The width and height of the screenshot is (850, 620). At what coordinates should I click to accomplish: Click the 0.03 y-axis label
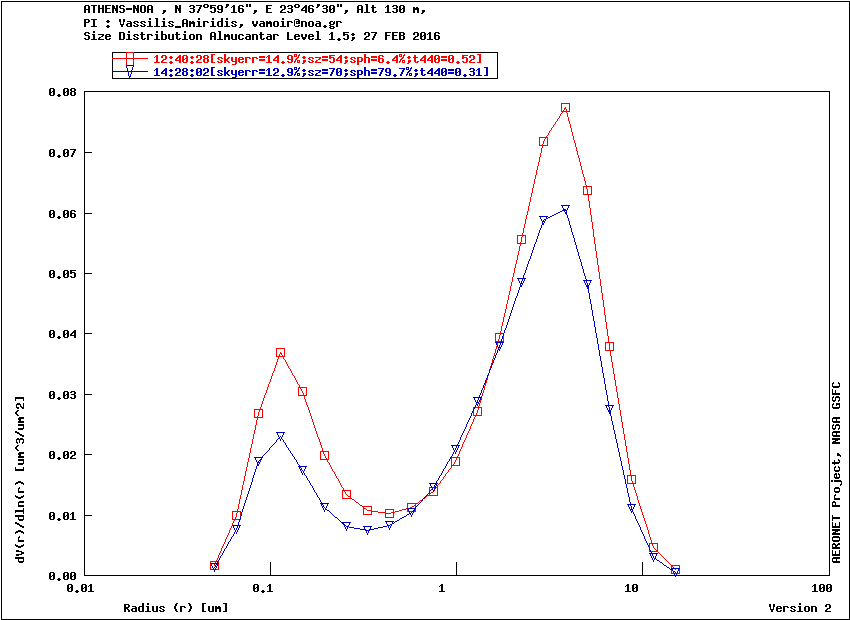click(62, 395)
